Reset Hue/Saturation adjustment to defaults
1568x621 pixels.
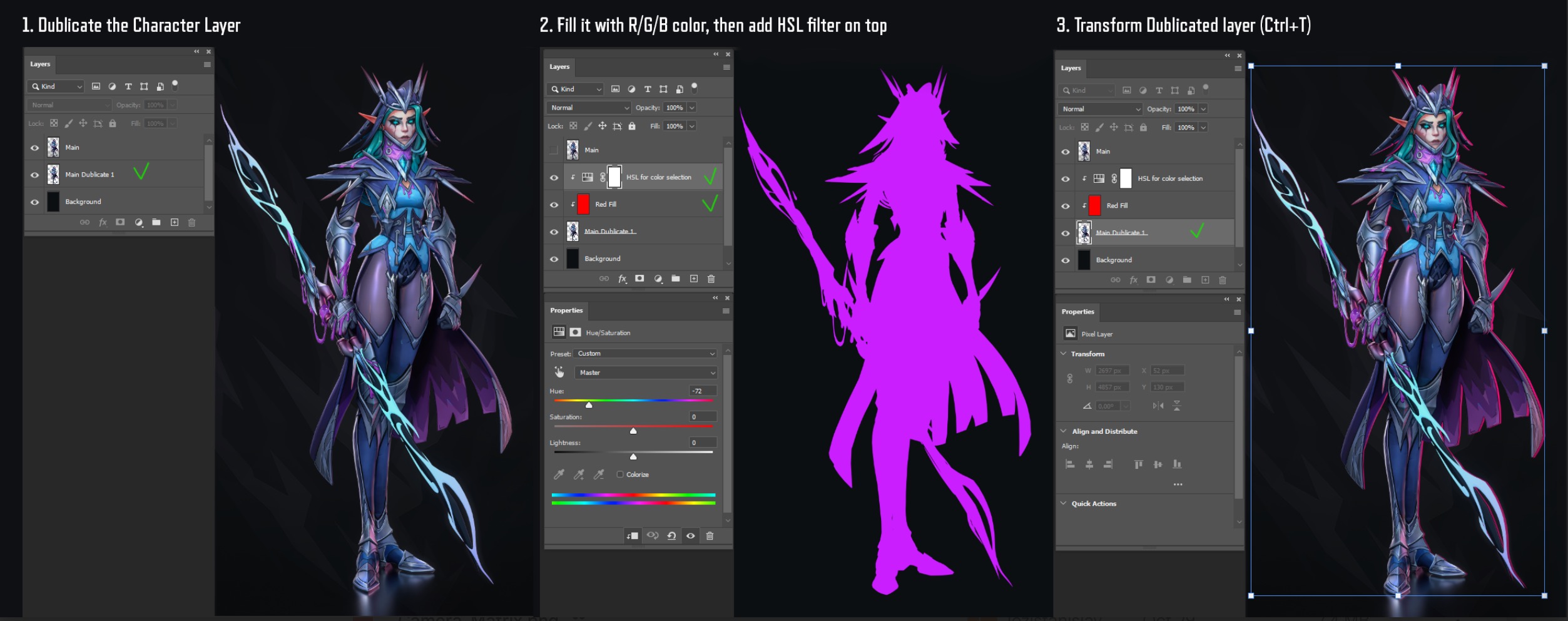pyautogui.click(x=671, y=536)
